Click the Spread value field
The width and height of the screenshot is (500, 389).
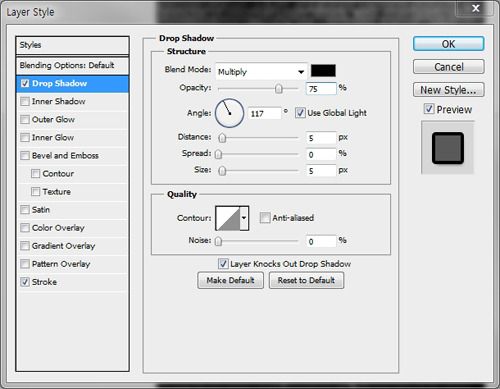(x=321, y=154)
